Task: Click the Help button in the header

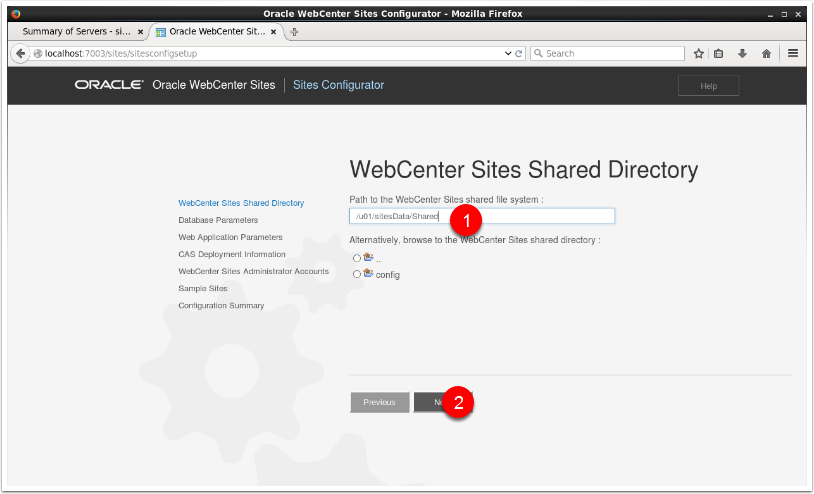Action: [708, 86]
